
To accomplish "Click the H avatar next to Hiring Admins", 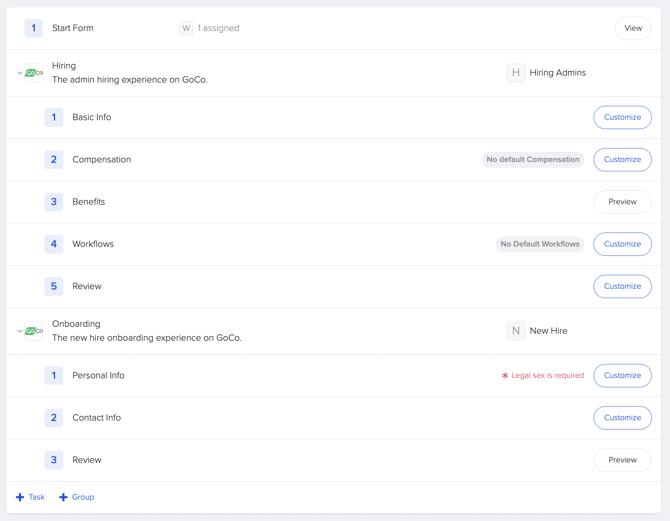I will click(516, 73).
